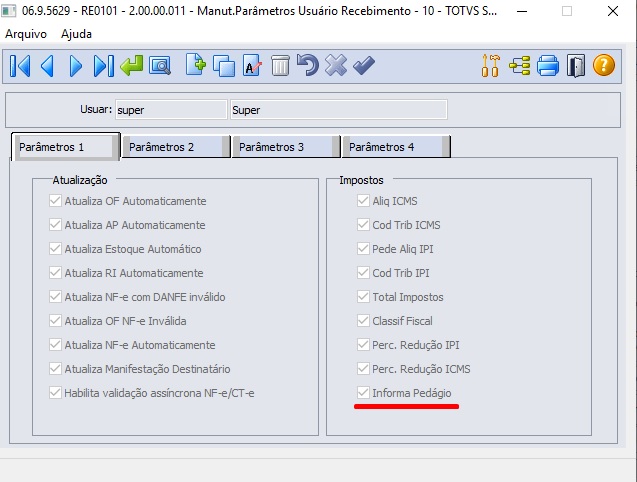637x482 pixels.
Task: Toggle the Cod Trib ICMS checkbox
Action: click(363, 225)
